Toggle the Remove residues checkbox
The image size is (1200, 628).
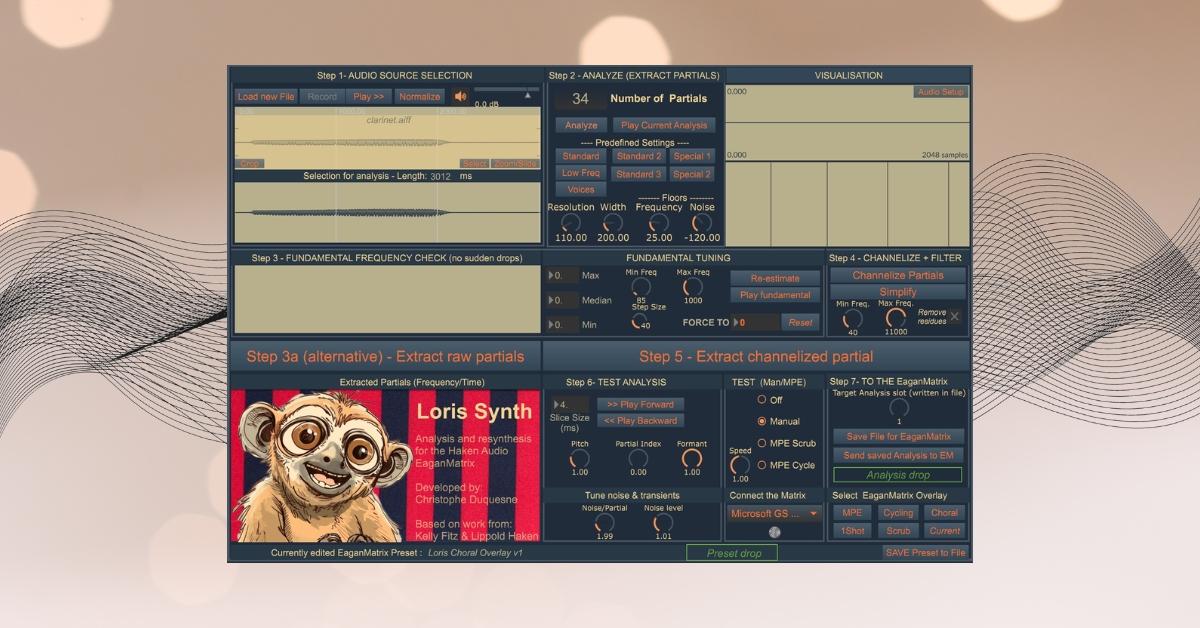(x=954, y=317)
